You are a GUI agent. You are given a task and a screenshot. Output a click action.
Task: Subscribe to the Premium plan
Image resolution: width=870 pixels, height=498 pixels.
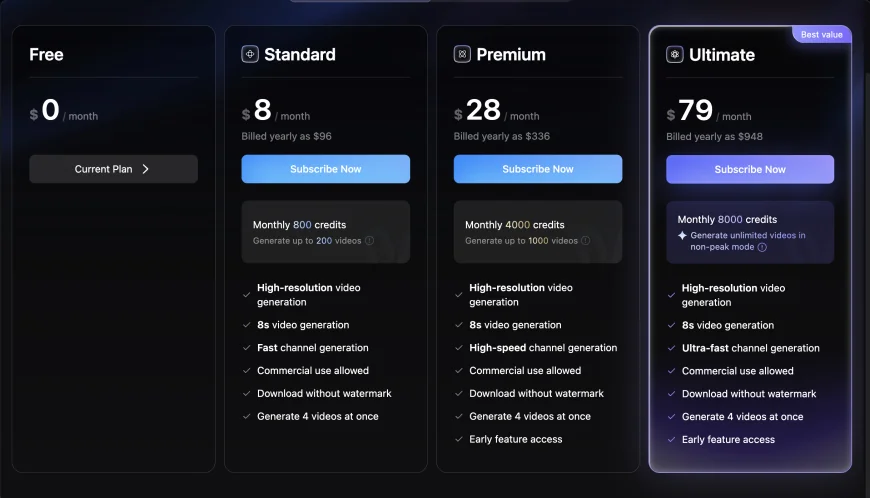[538, 169]
